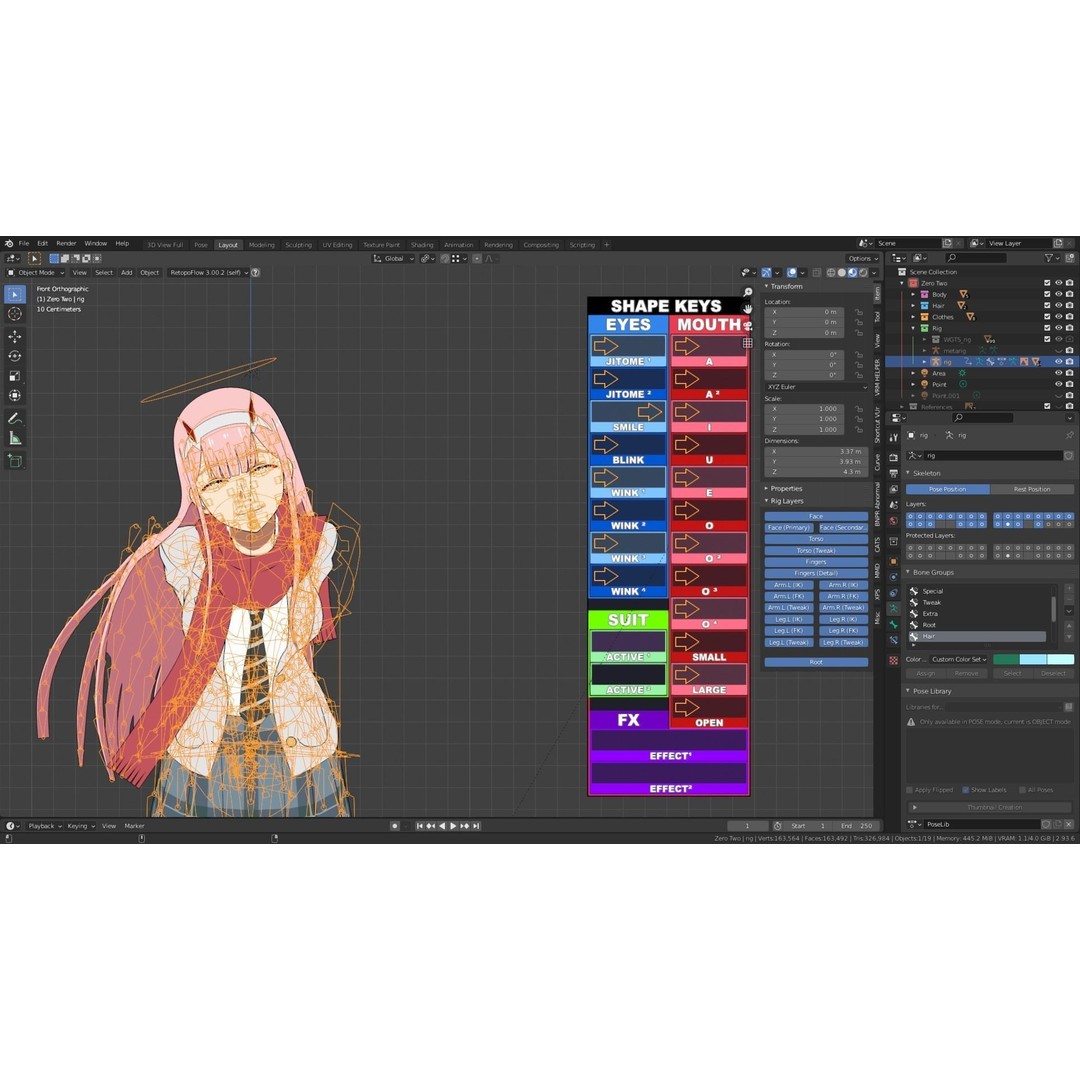Open the File menu
Viewport: 1080px width, 1080px height.
24,244
